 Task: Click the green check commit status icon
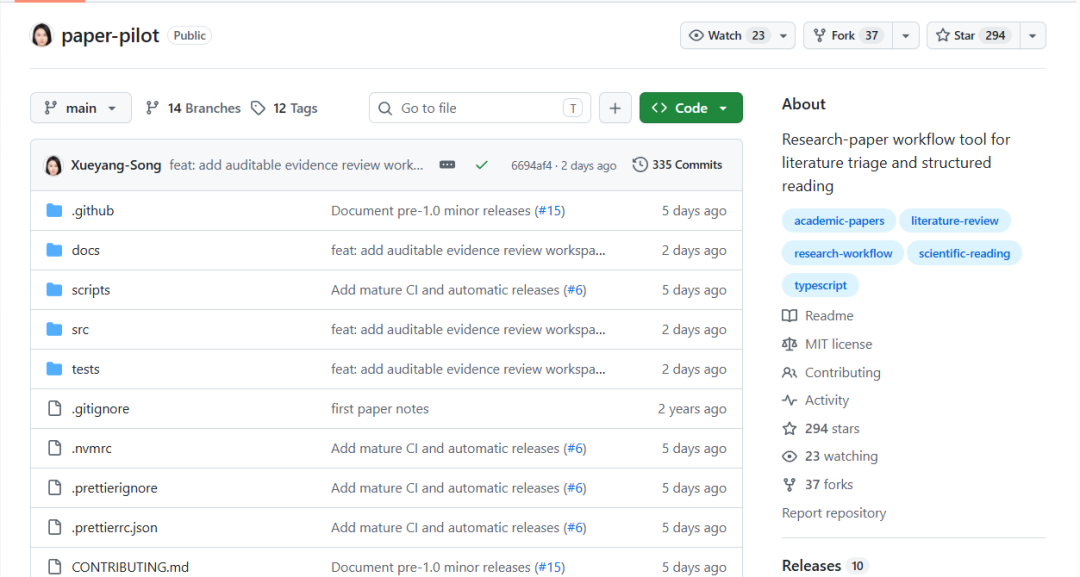pos(481,165)
